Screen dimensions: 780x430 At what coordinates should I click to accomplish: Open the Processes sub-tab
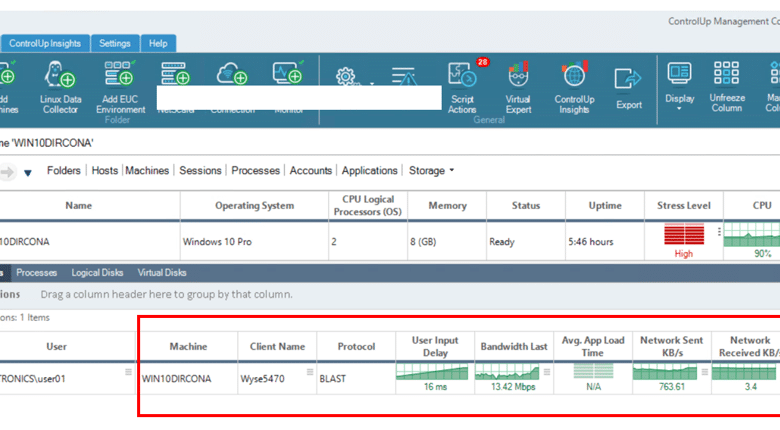pos(36,273)
